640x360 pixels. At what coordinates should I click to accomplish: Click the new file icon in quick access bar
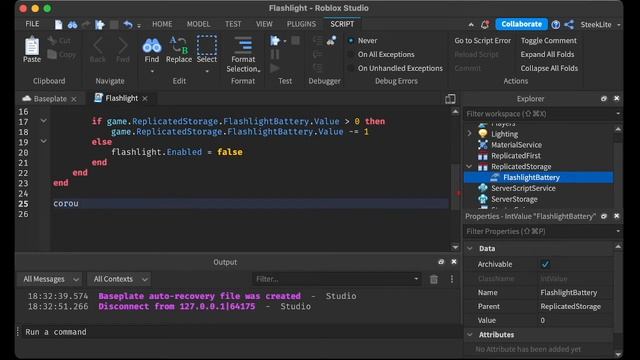tap(59, 24)
